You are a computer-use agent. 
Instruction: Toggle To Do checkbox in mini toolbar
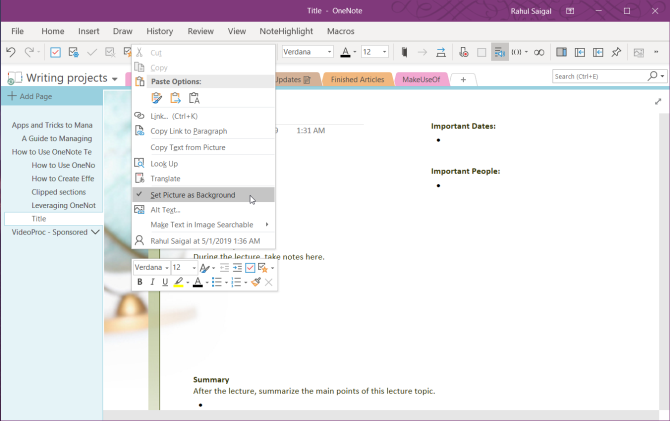click(x=250, y=268)
